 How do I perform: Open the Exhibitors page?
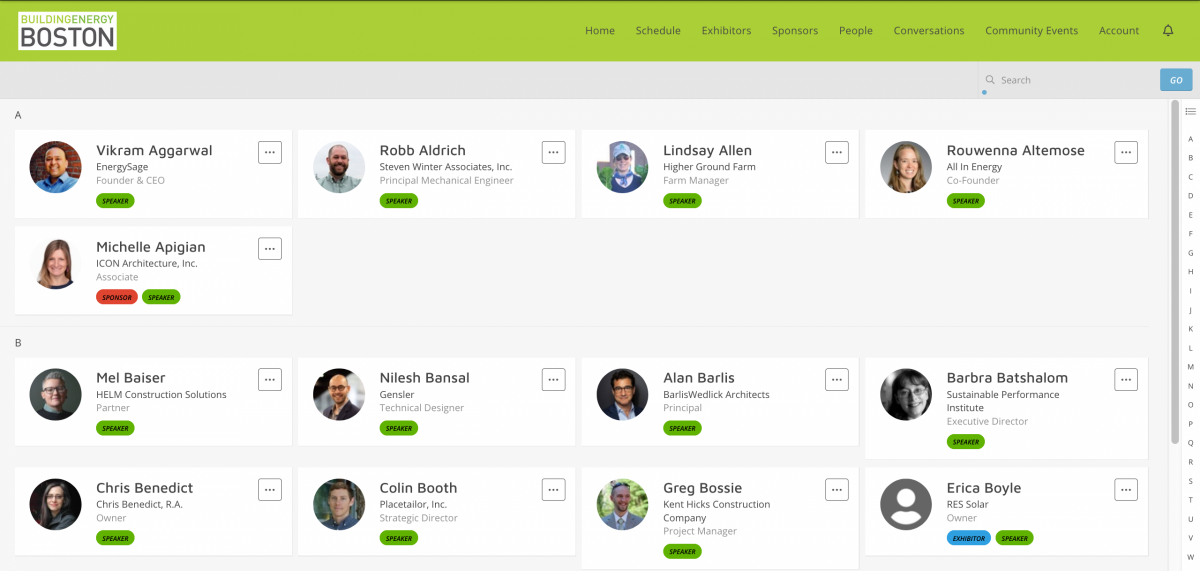pyautogui.click(x=726, y=30)
